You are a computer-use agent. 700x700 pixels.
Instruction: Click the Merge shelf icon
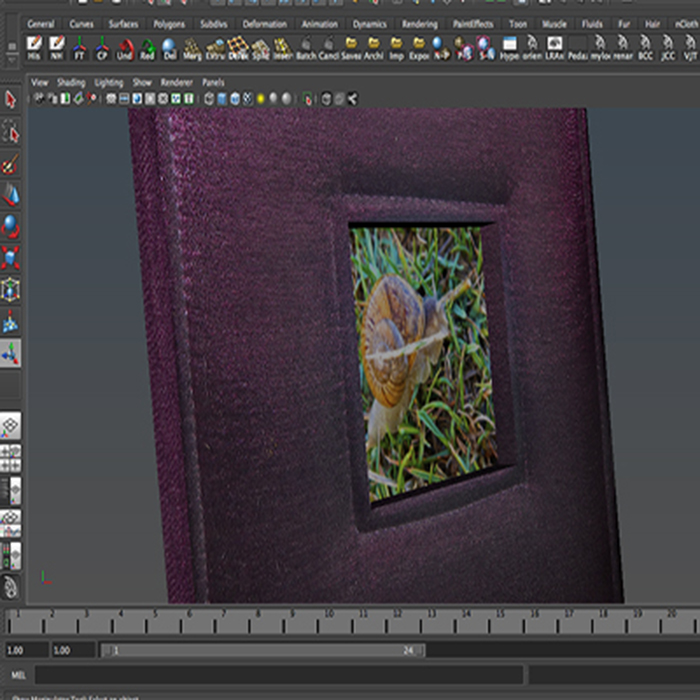point(192,48)
